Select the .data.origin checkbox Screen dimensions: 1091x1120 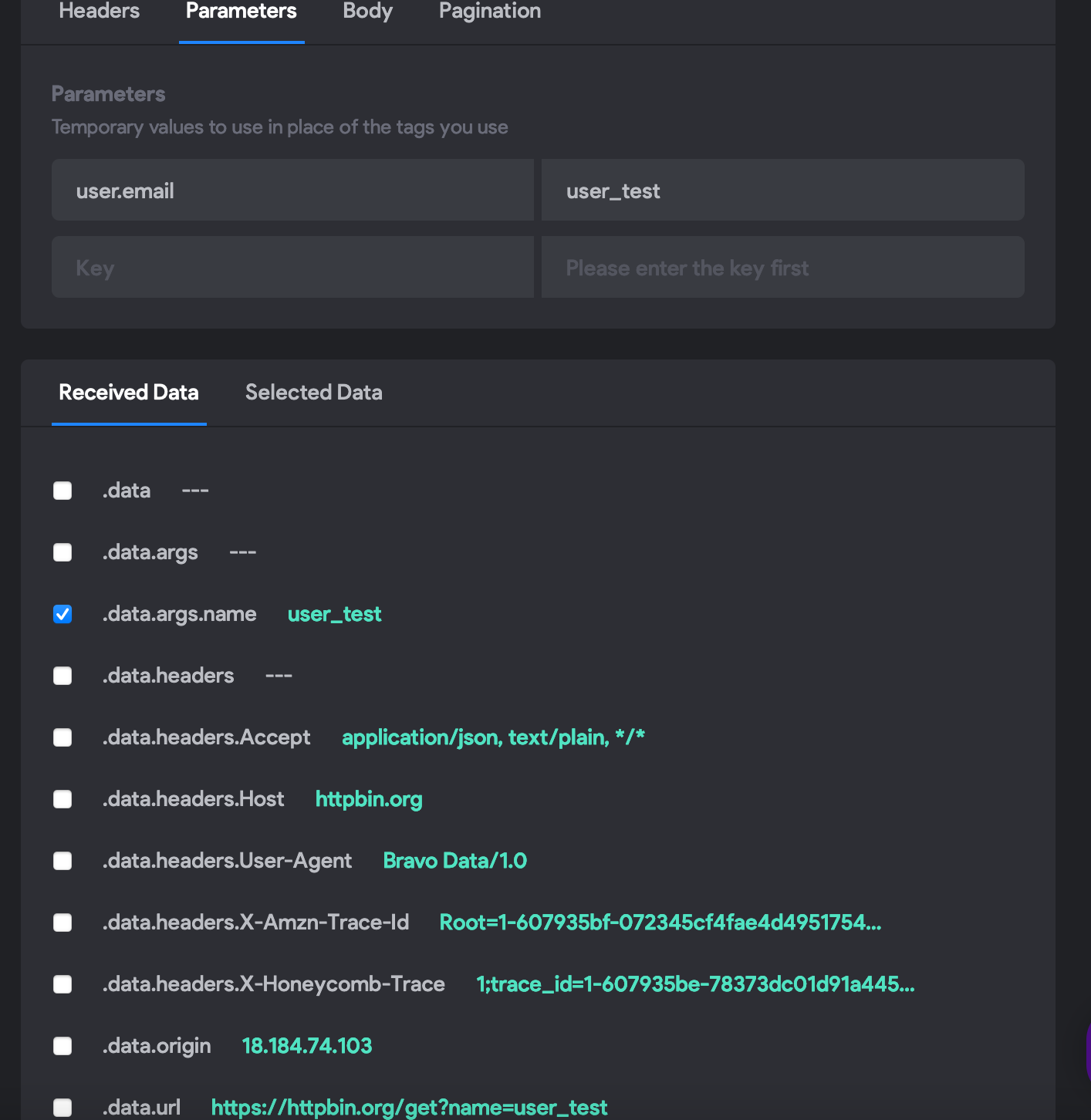click(x=62, y=1047)
